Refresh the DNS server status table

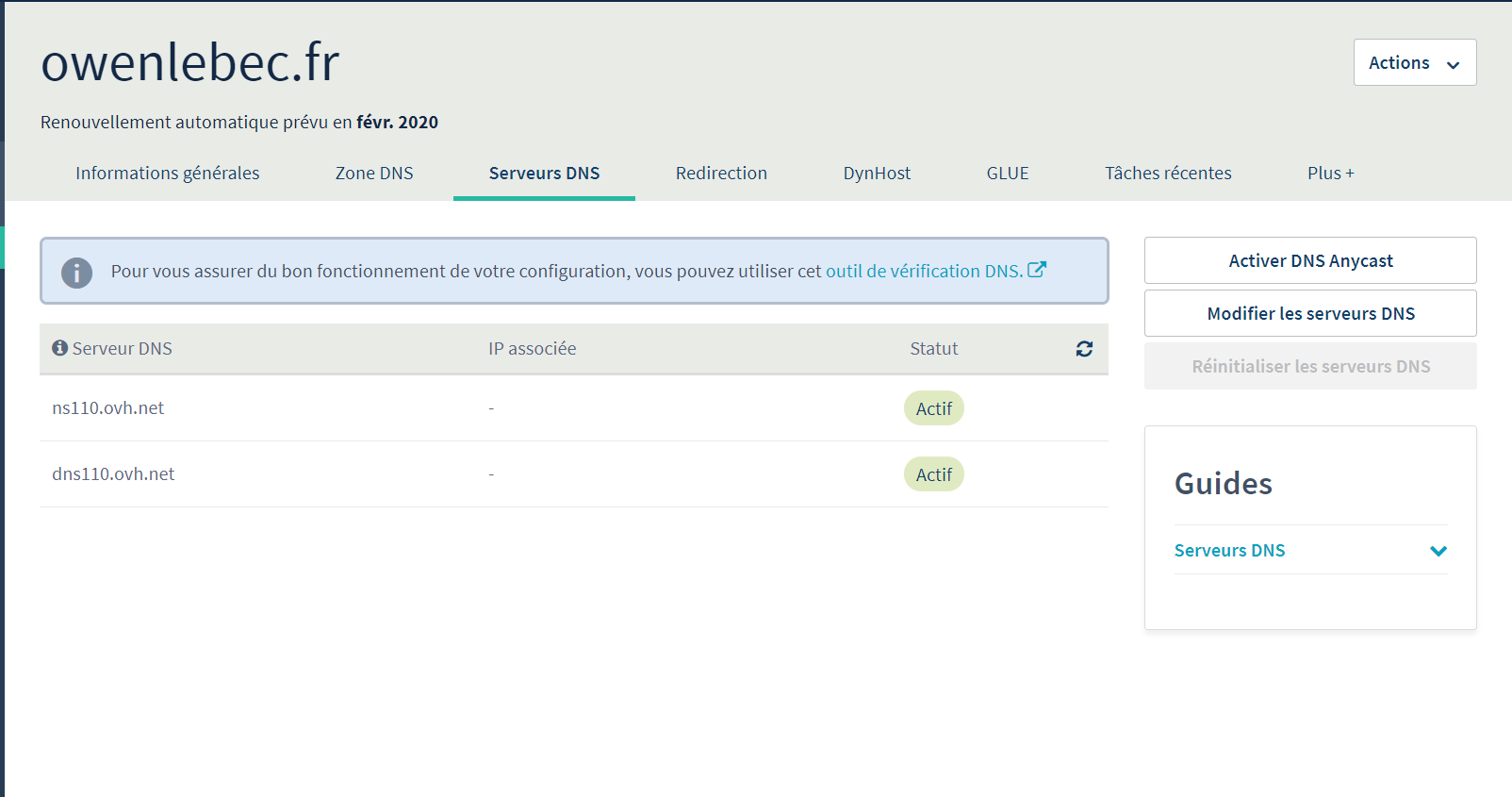point(1084,349)
